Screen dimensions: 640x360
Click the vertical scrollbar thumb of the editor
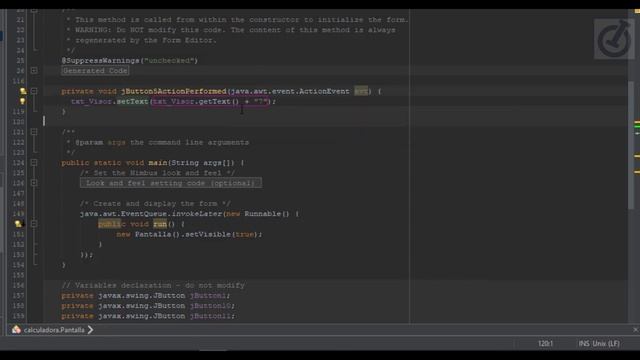click(x=631, y=145)
